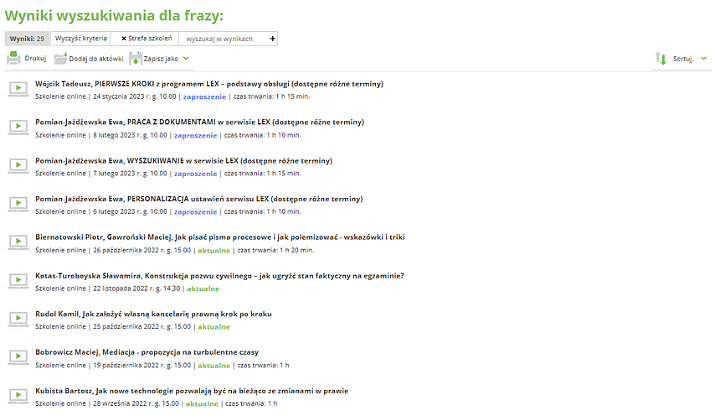Click the Wyniki: 29 results tab
715x420 pixels.
(27, 38)
